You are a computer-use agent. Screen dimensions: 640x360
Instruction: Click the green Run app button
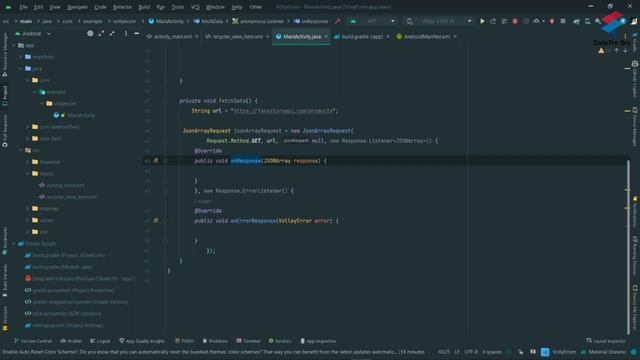[482, 21]
